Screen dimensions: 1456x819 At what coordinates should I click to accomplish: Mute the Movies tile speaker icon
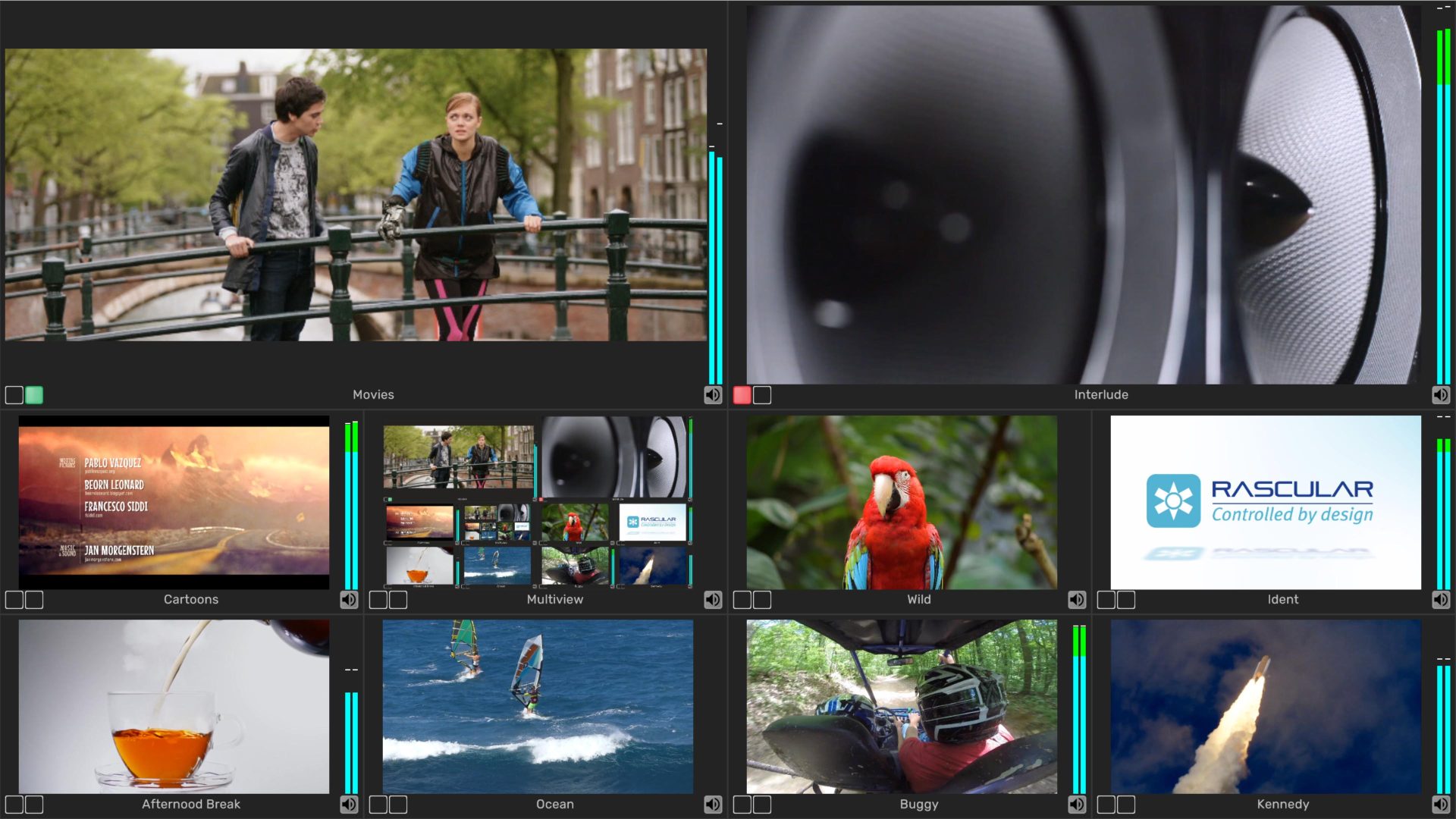point(713,395)
